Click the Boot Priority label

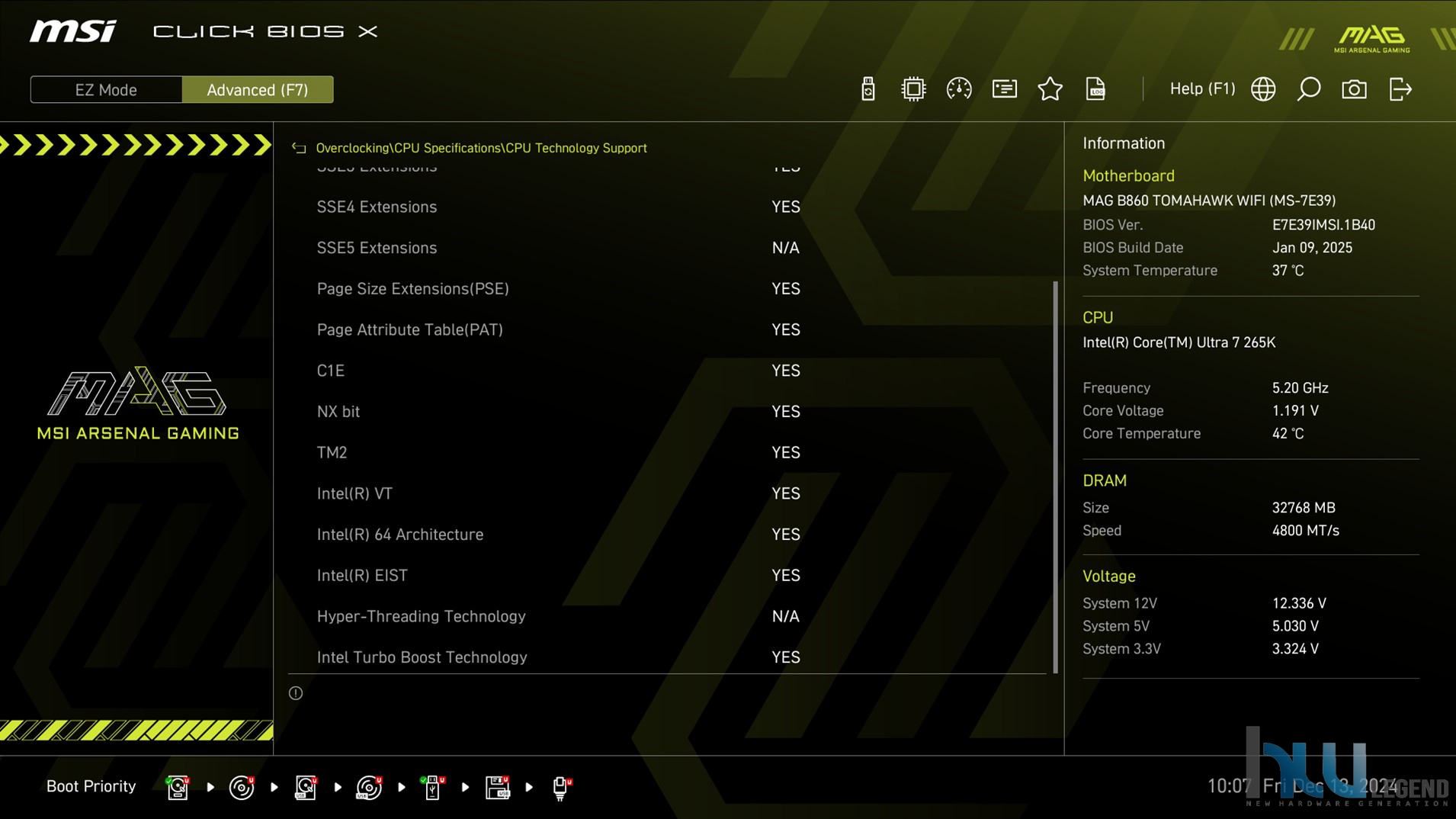91,786
